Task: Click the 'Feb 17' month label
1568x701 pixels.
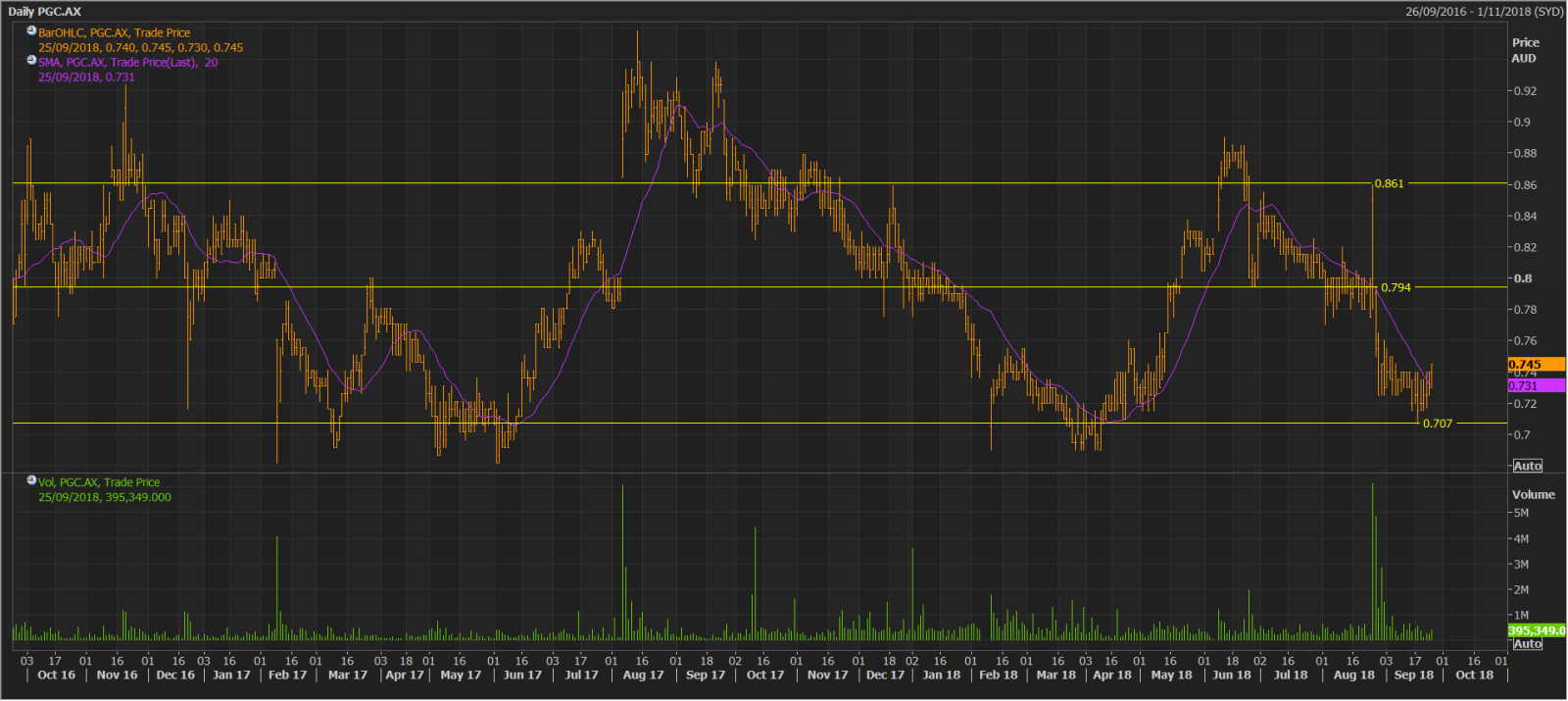Action: pyautogui.click(x=288, y=675)
